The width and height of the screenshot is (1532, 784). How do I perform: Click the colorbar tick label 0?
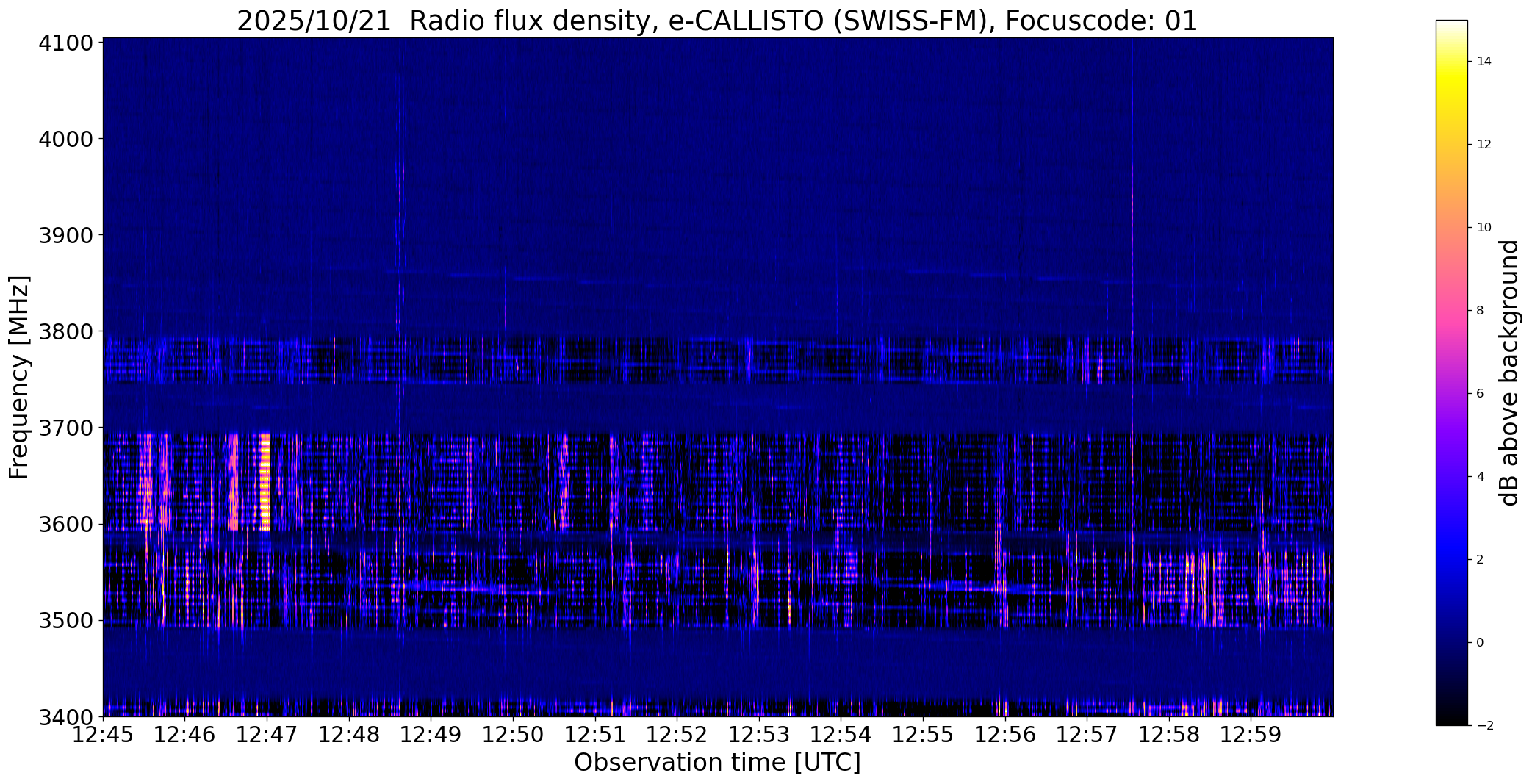coord(1480,643)
